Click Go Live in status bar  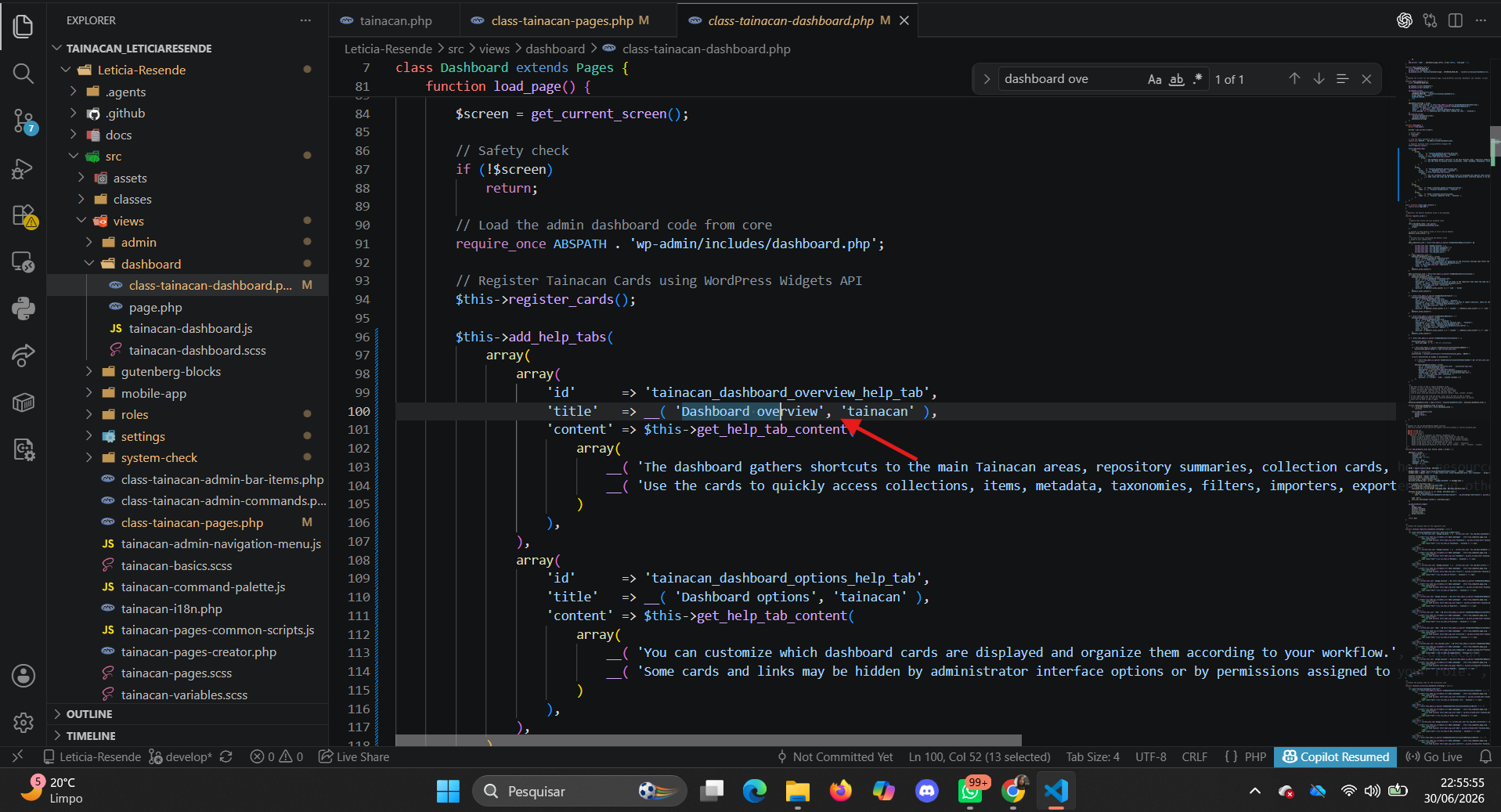(1434, 757)
